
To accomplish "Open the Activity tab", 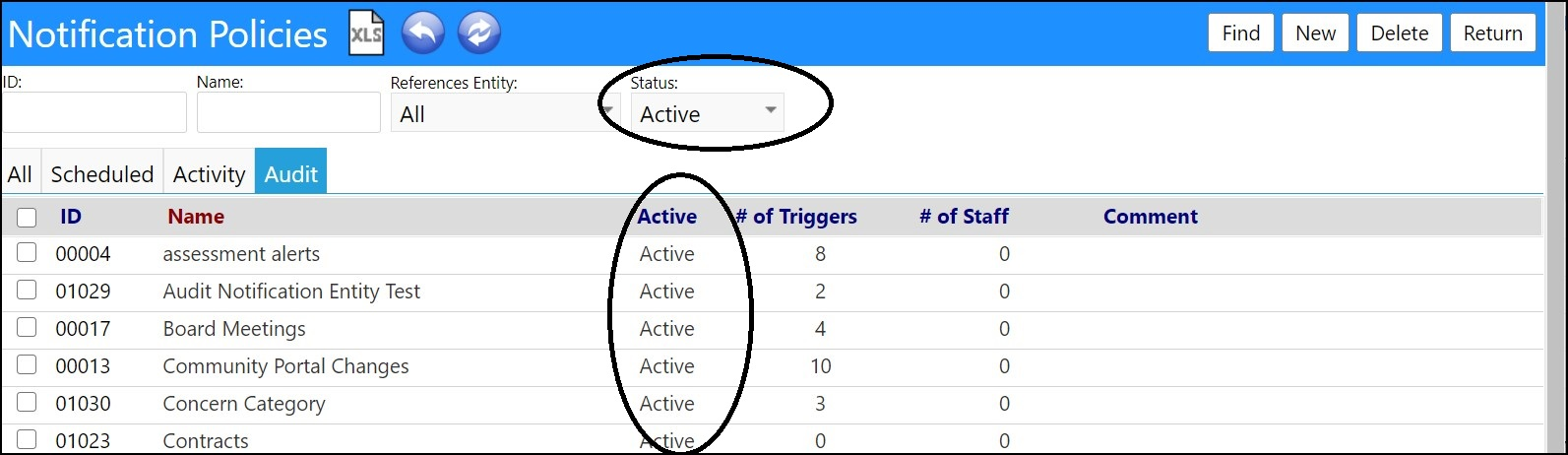I will (x=209, y=174).
